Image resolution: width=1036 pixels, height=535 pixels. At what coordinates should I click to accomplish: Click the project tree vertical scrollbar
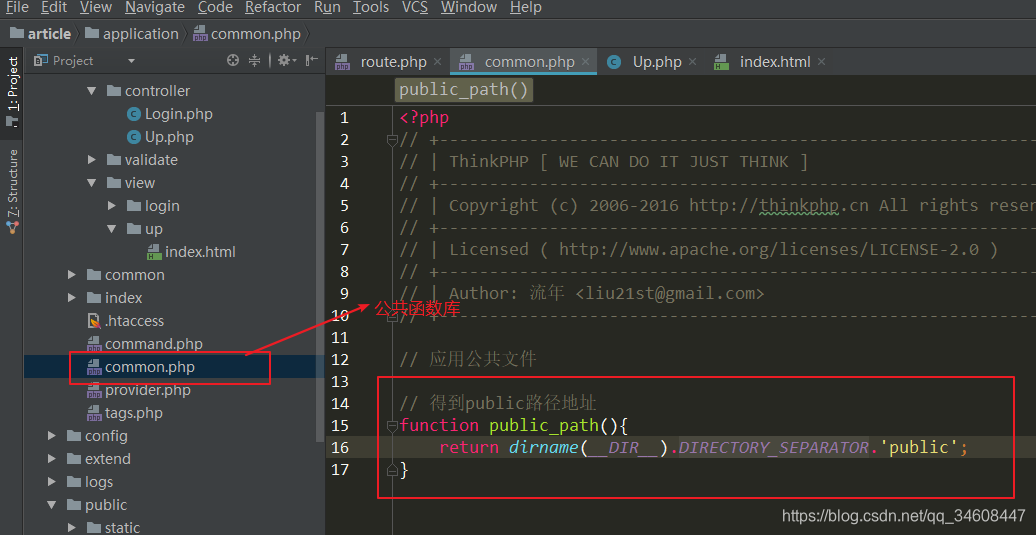coord(320,277)
